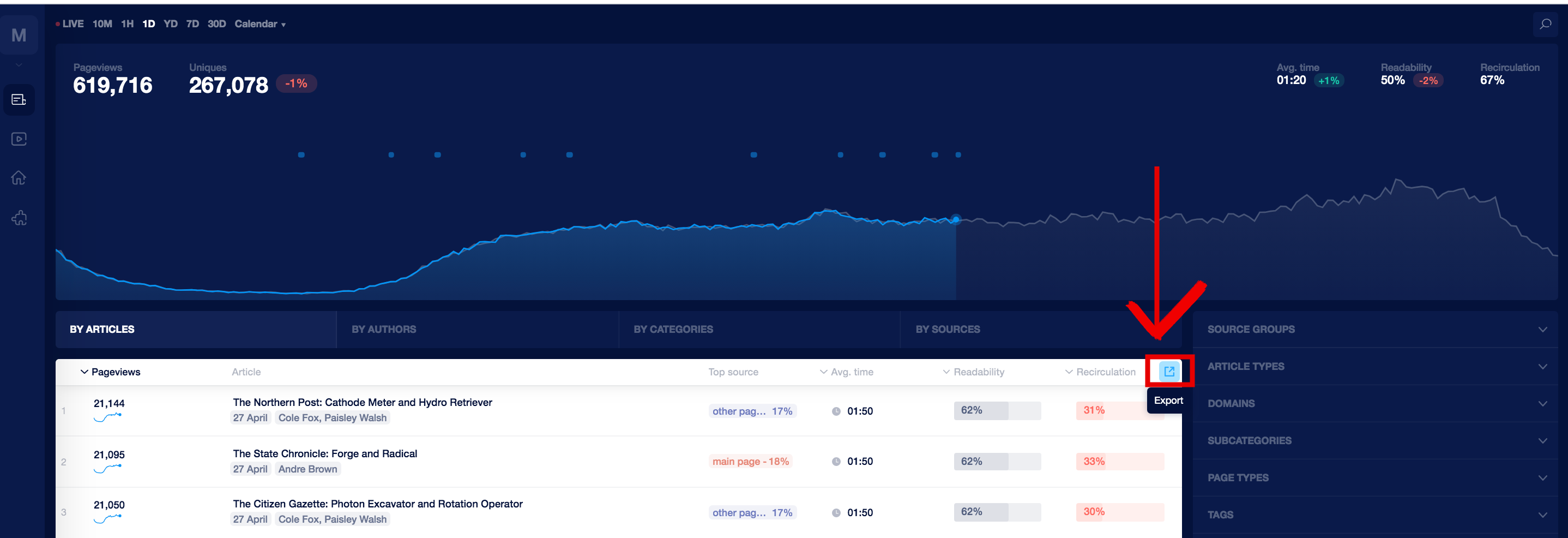1568x538 pixels.
Task: Open the articles report sidebar icon
Action: point(19,99)
